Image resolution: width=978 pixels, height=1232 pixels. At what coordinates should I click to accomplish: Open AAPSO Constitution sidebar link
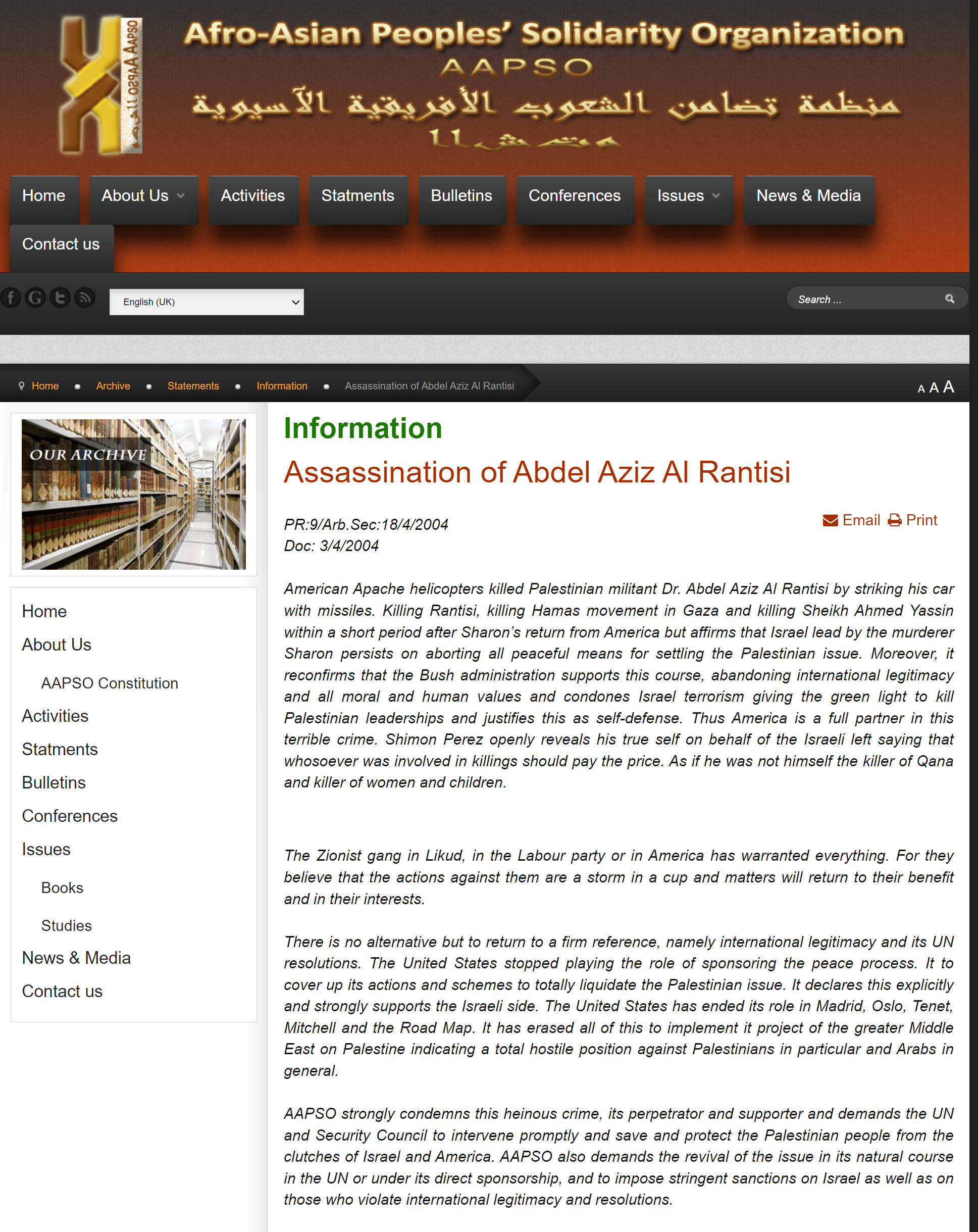[x=110, y=683]
